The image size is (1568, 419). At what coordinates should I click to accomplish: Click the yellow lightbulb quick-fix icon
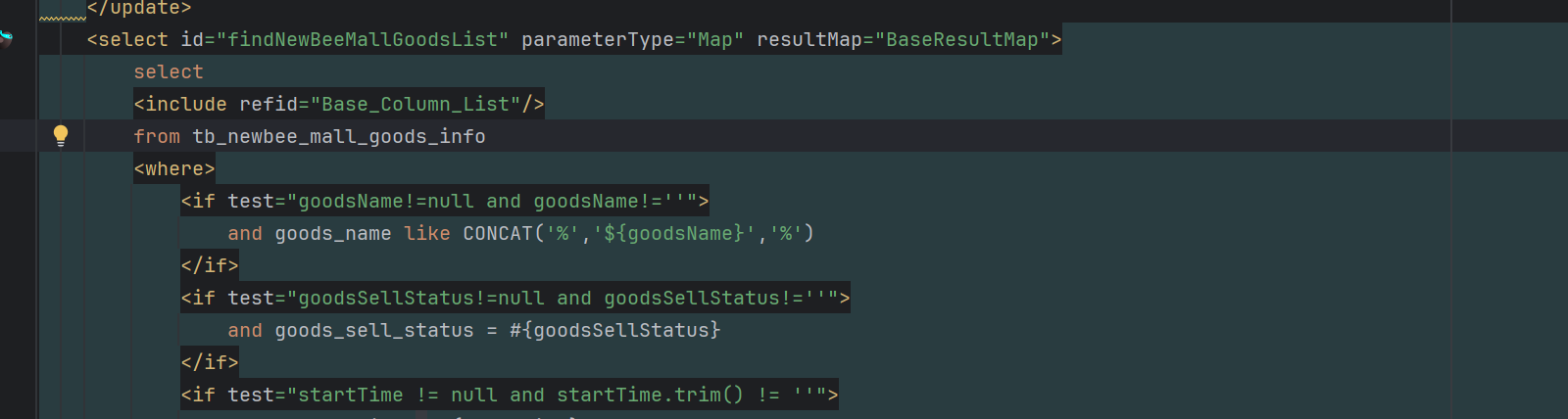point(61,135)
